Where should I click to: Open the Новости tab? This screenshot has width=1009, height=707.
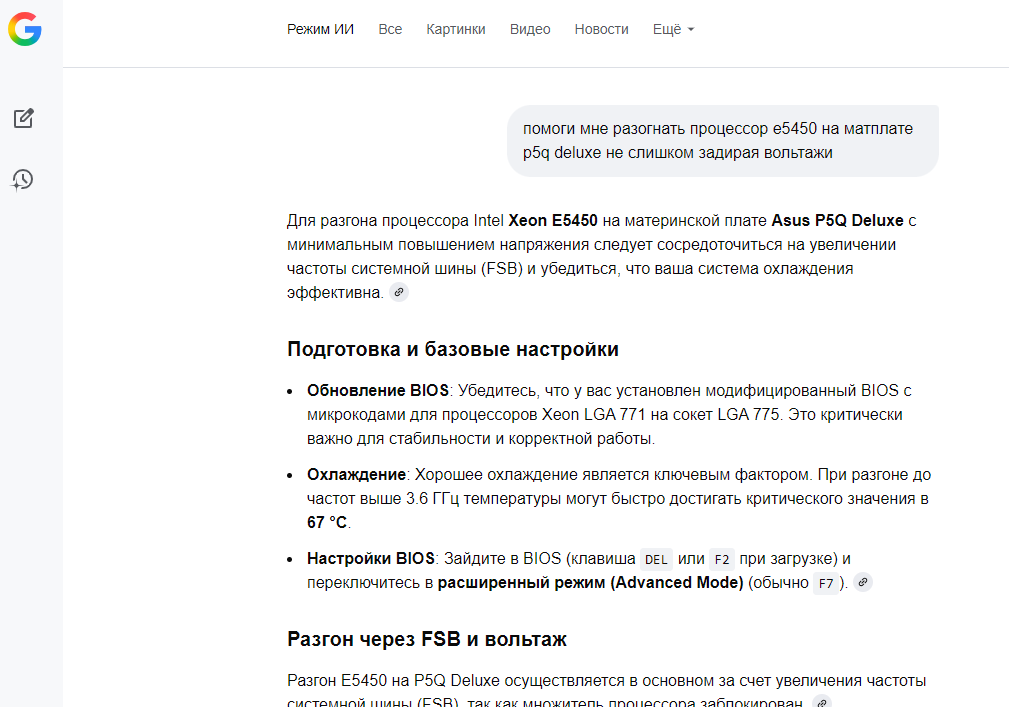point(602,30)
